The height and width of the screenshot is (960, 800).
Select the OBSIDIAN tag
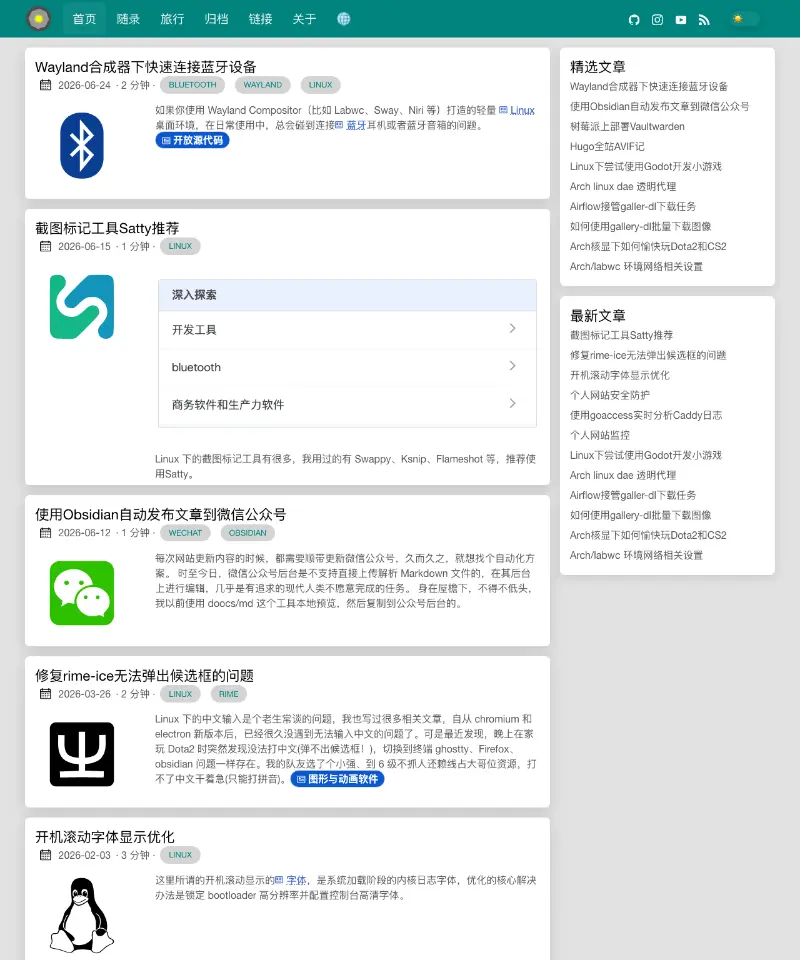pos(247,533)
